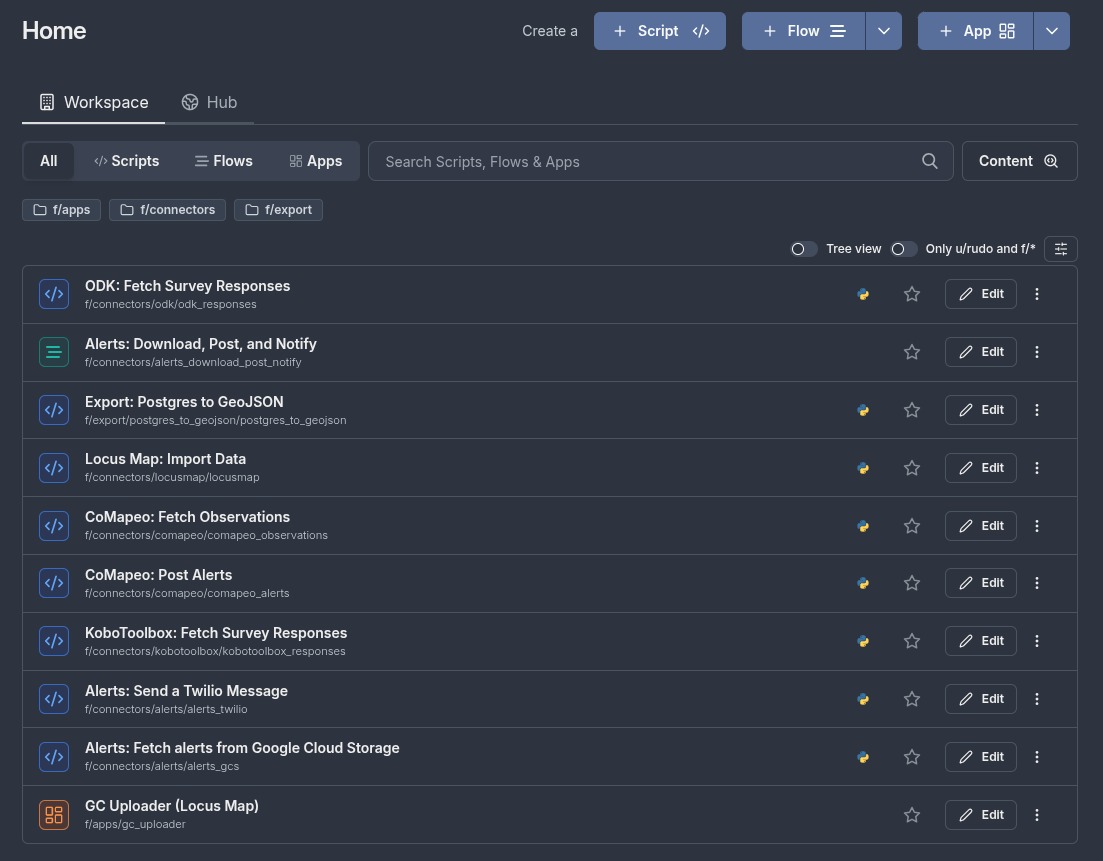Click the list filter settings icon
Screen dimensions: 1103x861
coord(1060,249)
